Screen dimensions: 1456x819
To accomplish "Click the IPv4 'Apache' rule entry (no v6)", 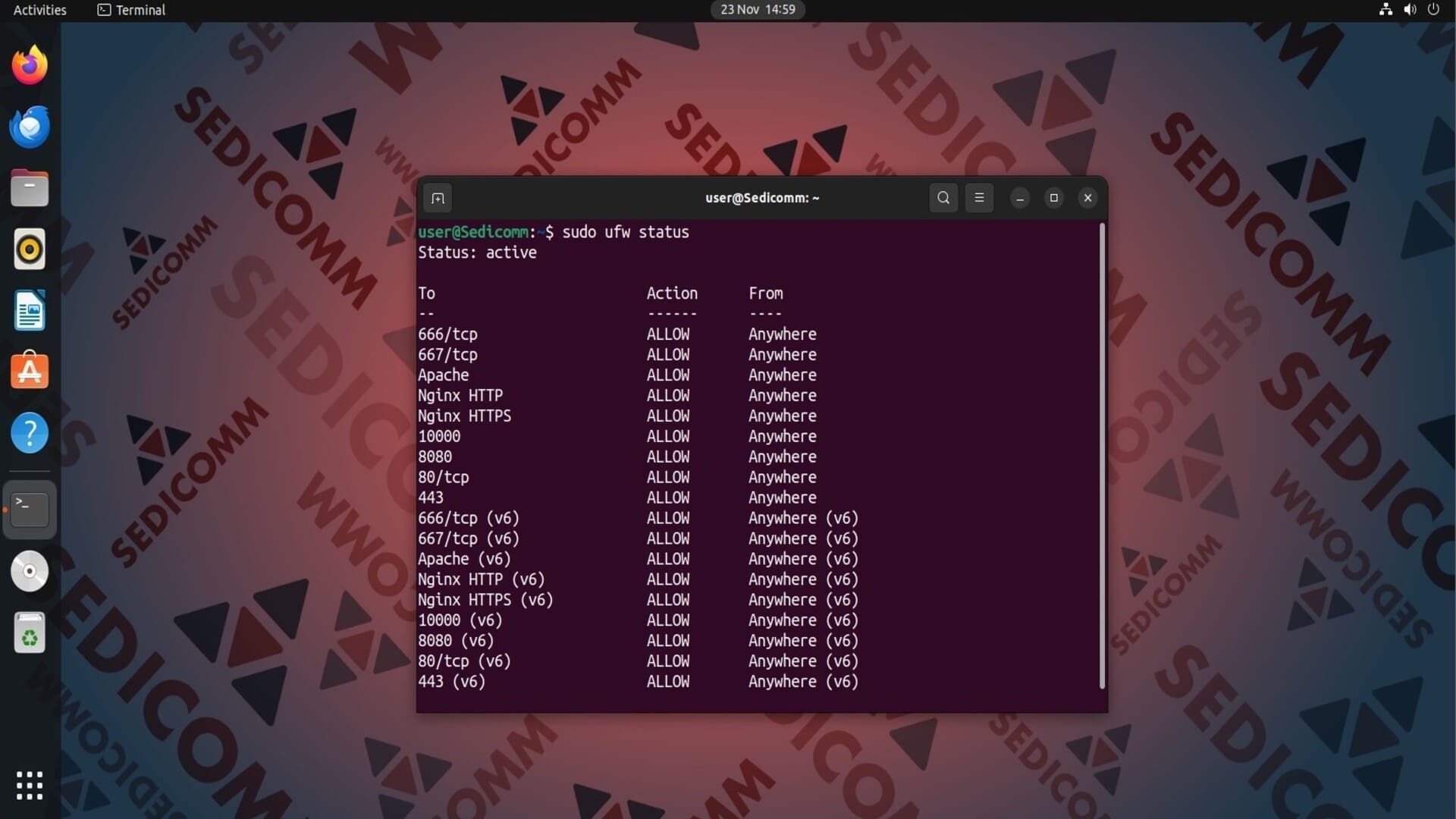I will 443,375.
